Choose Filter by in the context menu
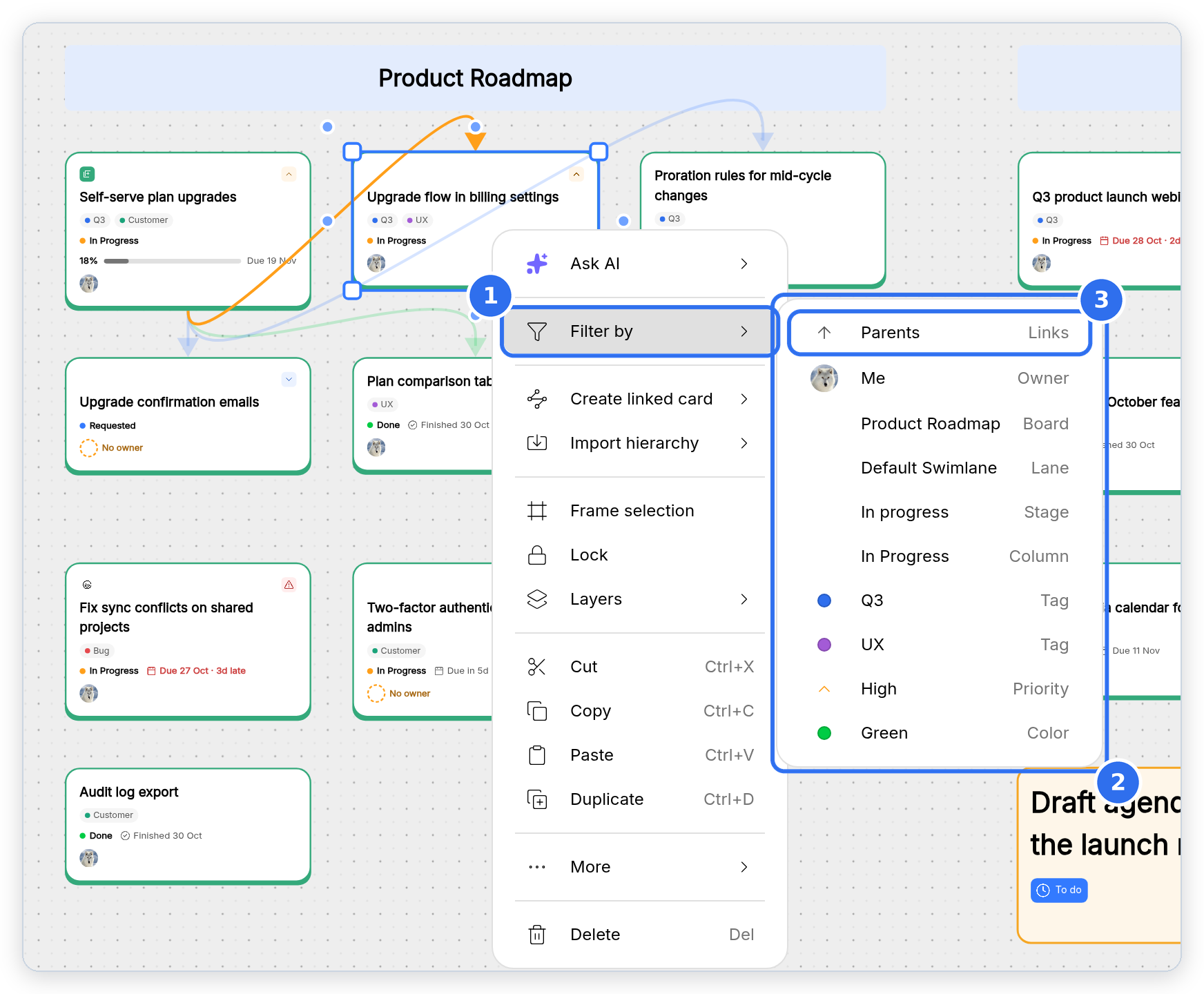This screenshot has height=994, width=1204. [640, 331]
